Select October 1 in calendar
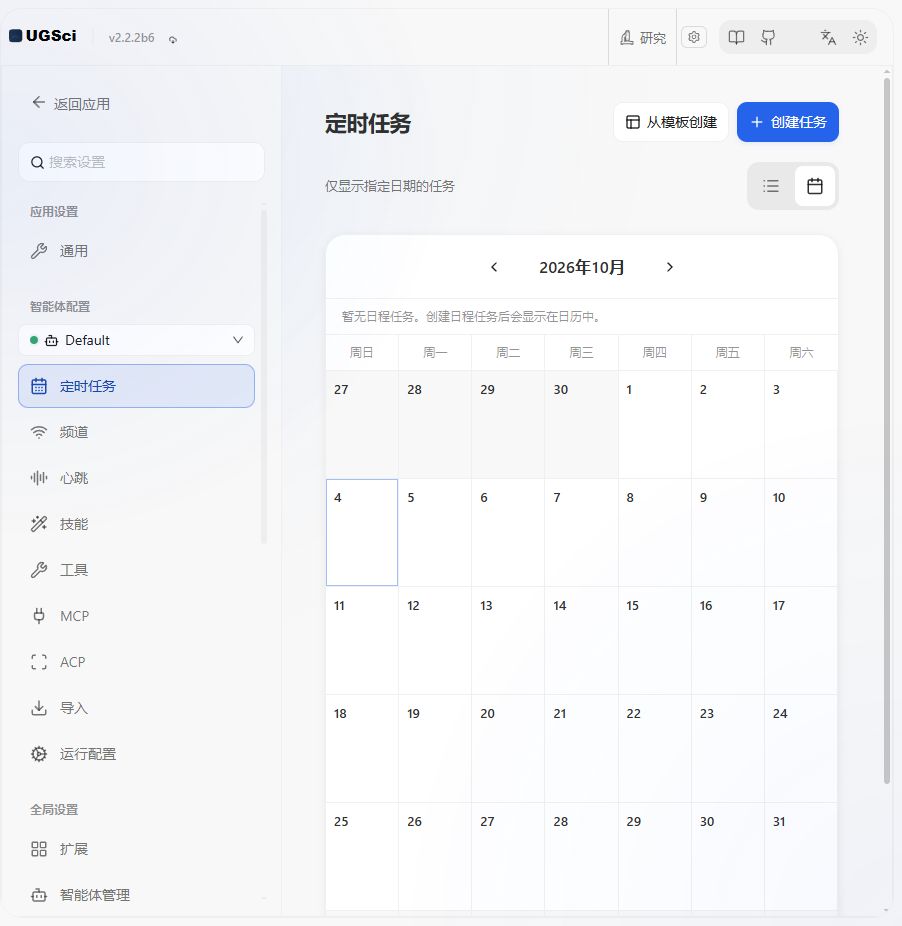902x926 pixels. (654, 425)
